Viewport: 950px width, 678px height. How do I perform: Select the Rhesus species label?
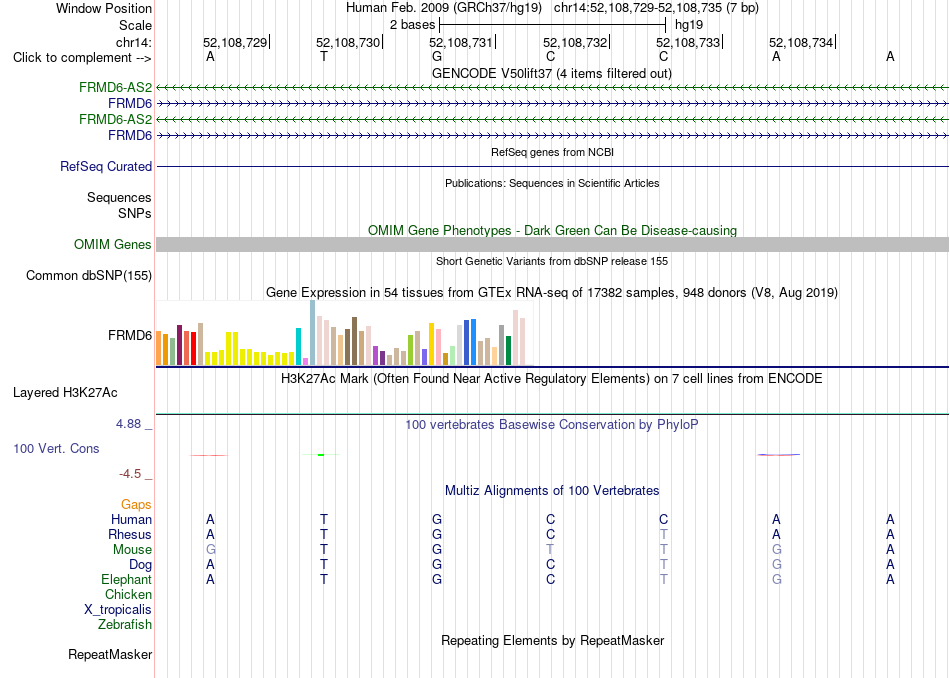click(x=130, y=534)
